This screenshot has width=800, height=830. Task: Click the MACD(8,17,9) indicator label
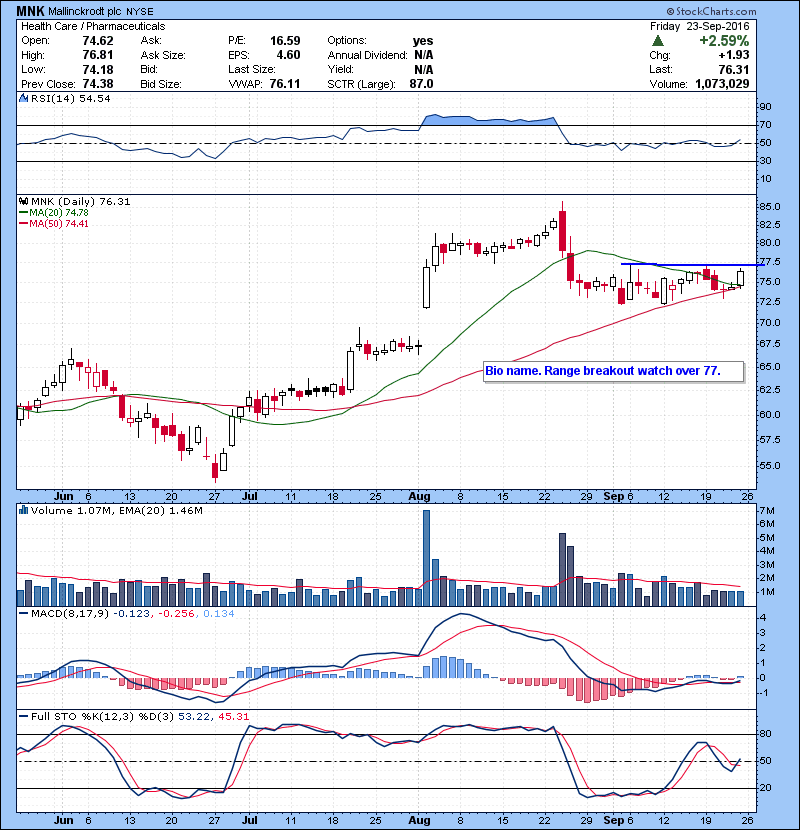click(x=70, y=614)
